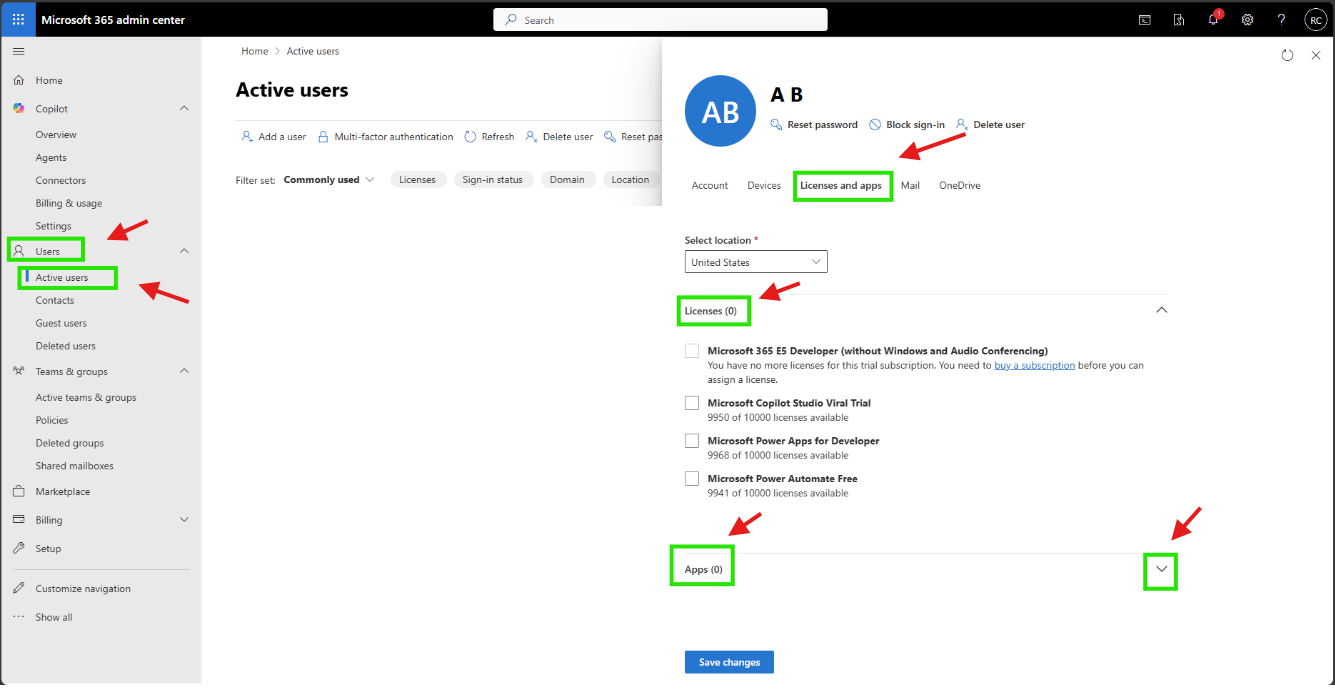Screen dimensions: 1335x696
Task: Open the help question mark icon
Action: click(x=1281, y=20)
